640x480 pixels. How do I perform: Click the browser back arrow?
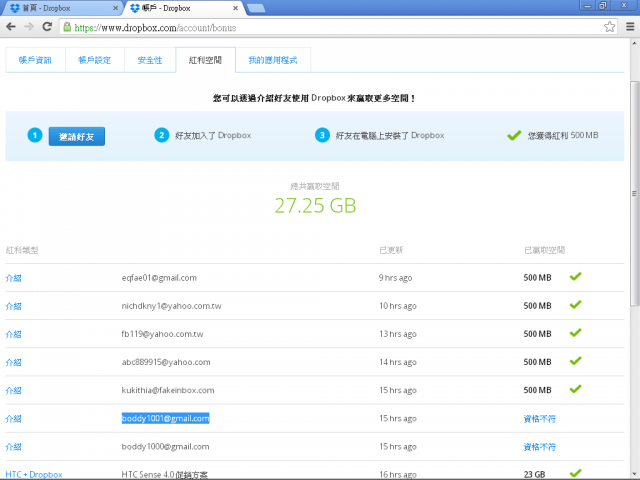[11, 27]
